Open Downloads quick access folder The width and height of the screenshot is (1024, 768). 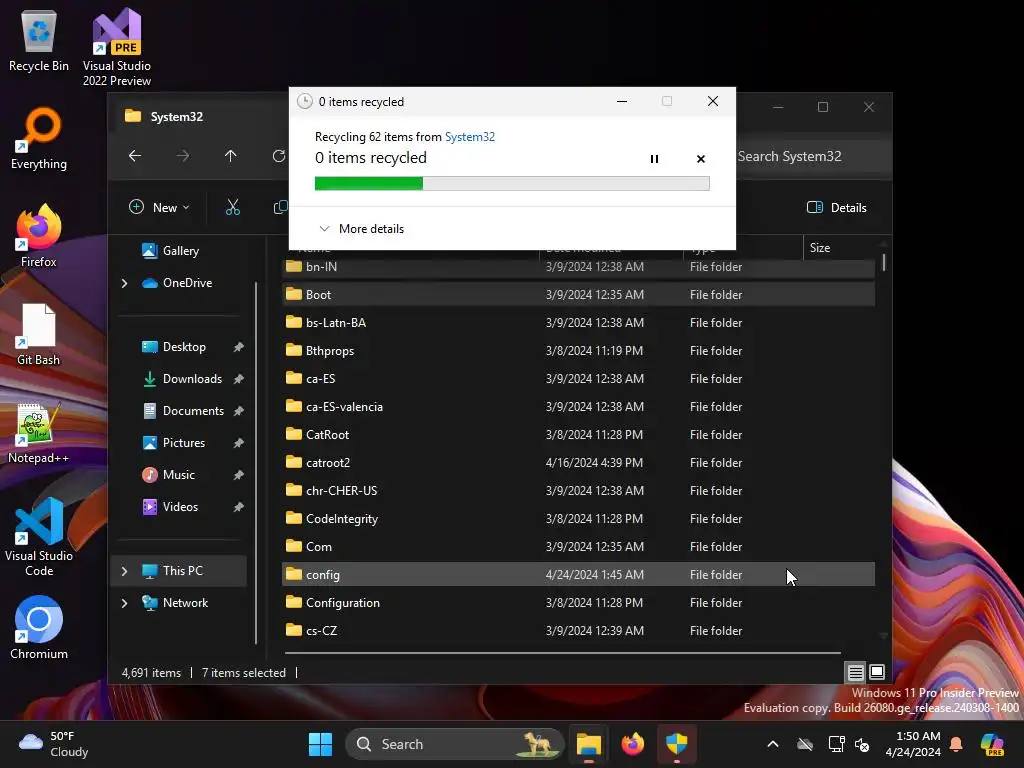[x=182, y=379]
